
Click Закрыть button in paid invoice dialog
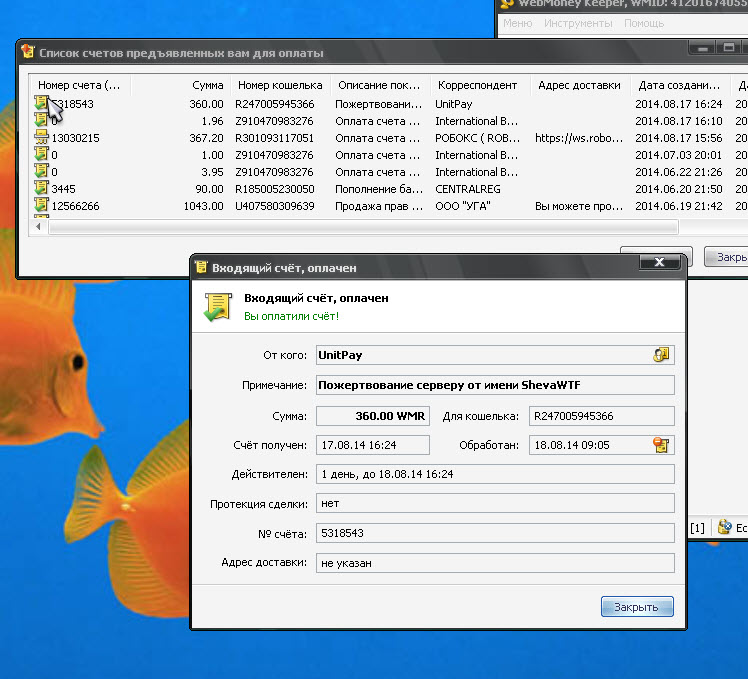pyautogui.click(x=637, y=606)
